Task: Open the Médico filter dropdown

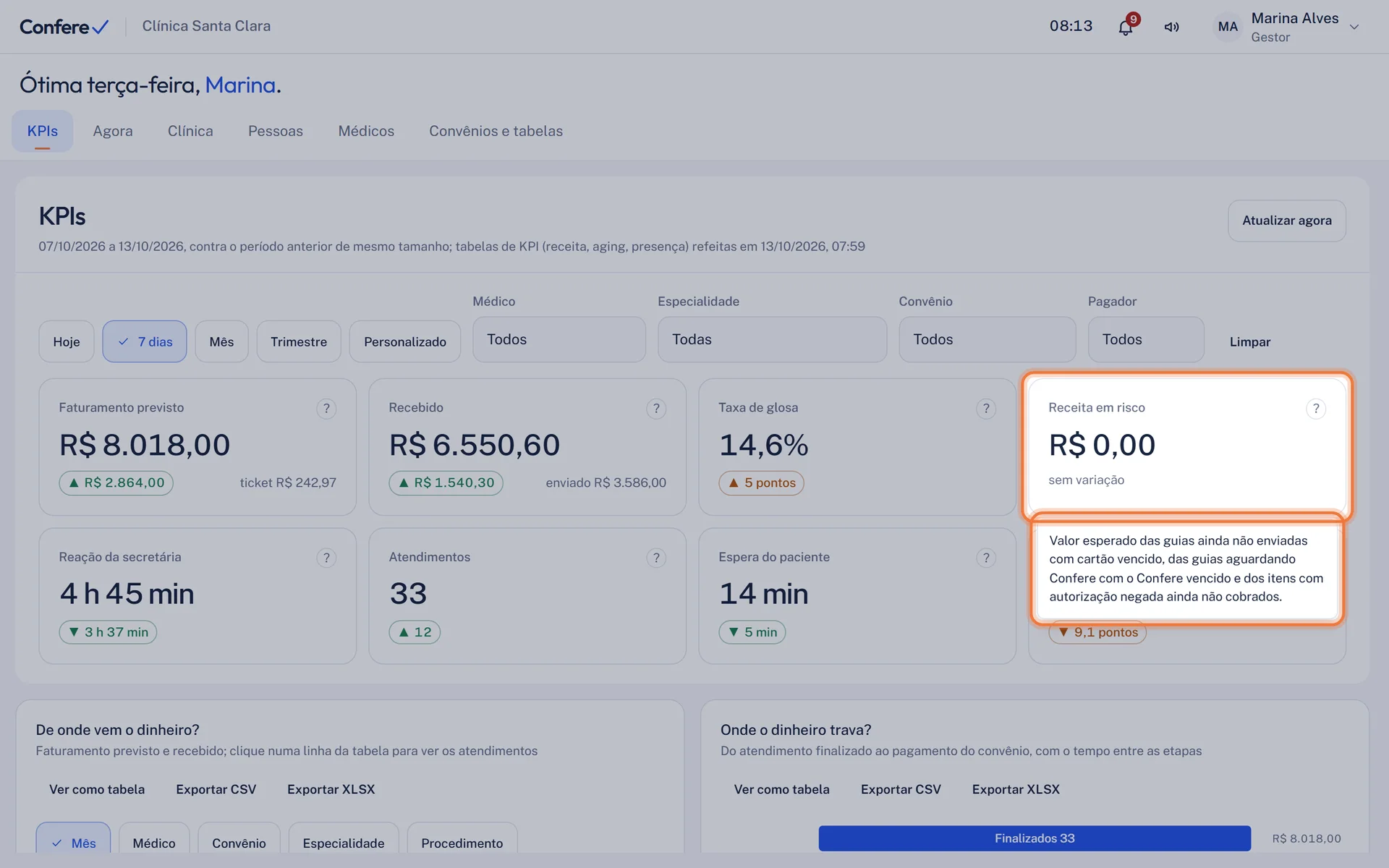Action: (559, 339)
